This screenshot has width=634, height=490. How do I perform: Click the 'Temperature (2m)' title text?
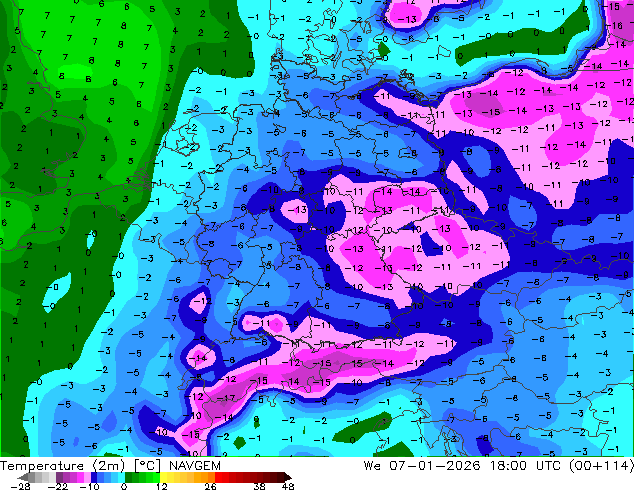64,466
